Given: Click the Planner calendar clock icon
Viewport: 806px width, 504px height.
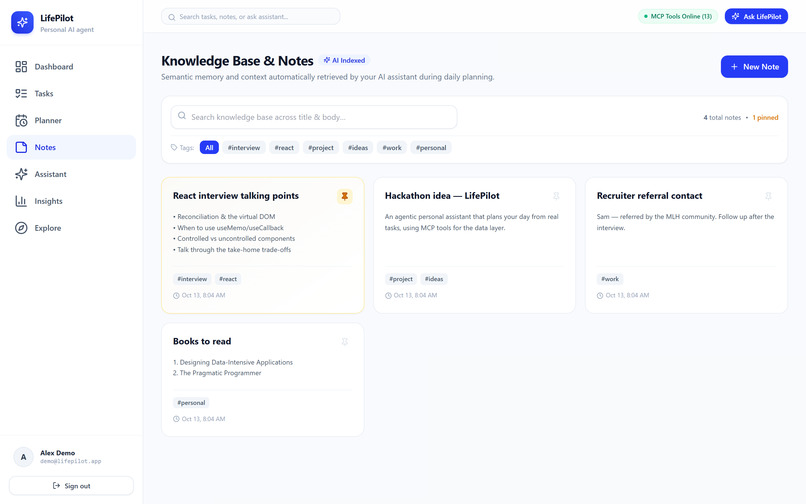Looking at the screenshot, I should pos(21,120).
